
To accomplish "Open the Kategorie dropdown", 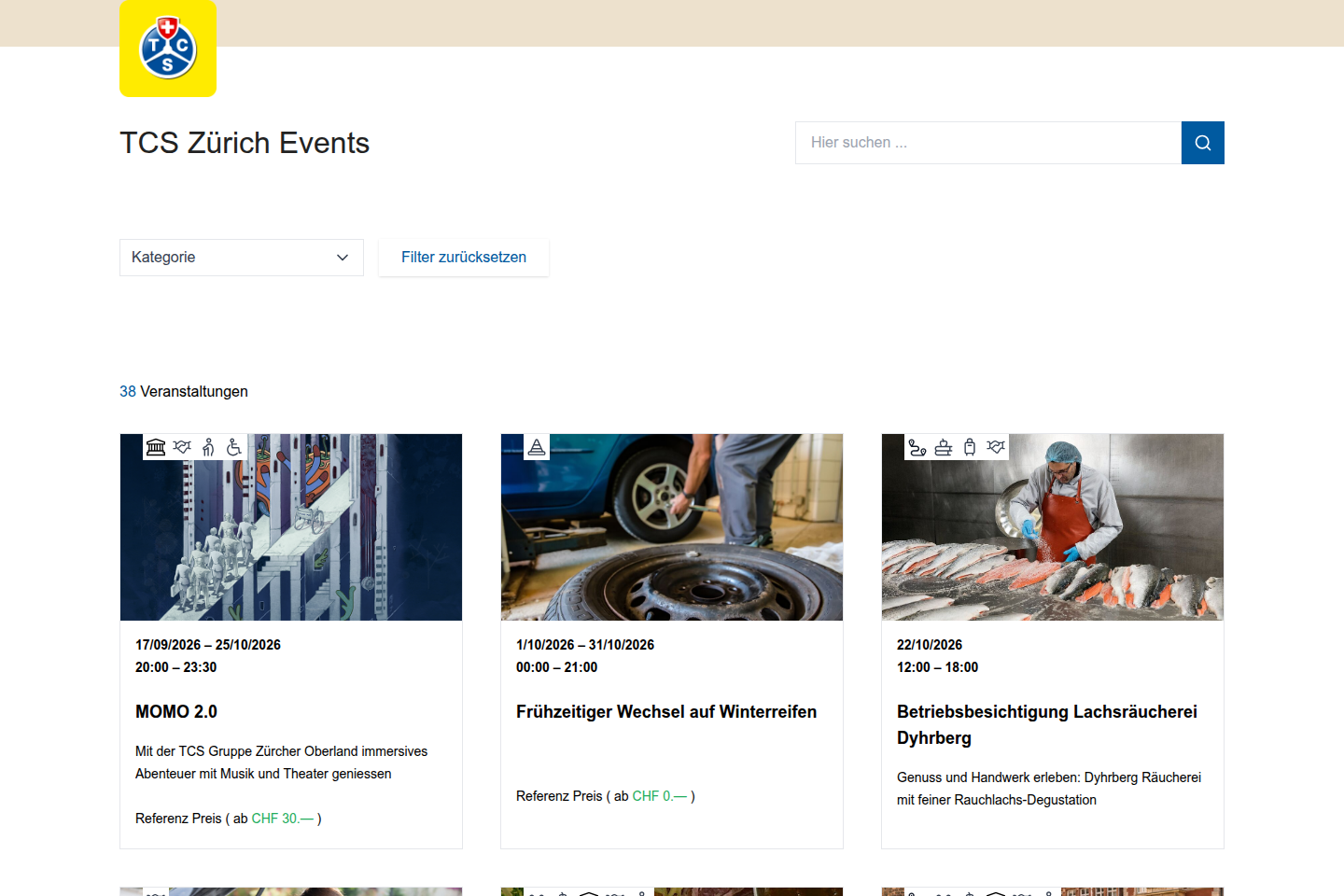I will [242, 258].
